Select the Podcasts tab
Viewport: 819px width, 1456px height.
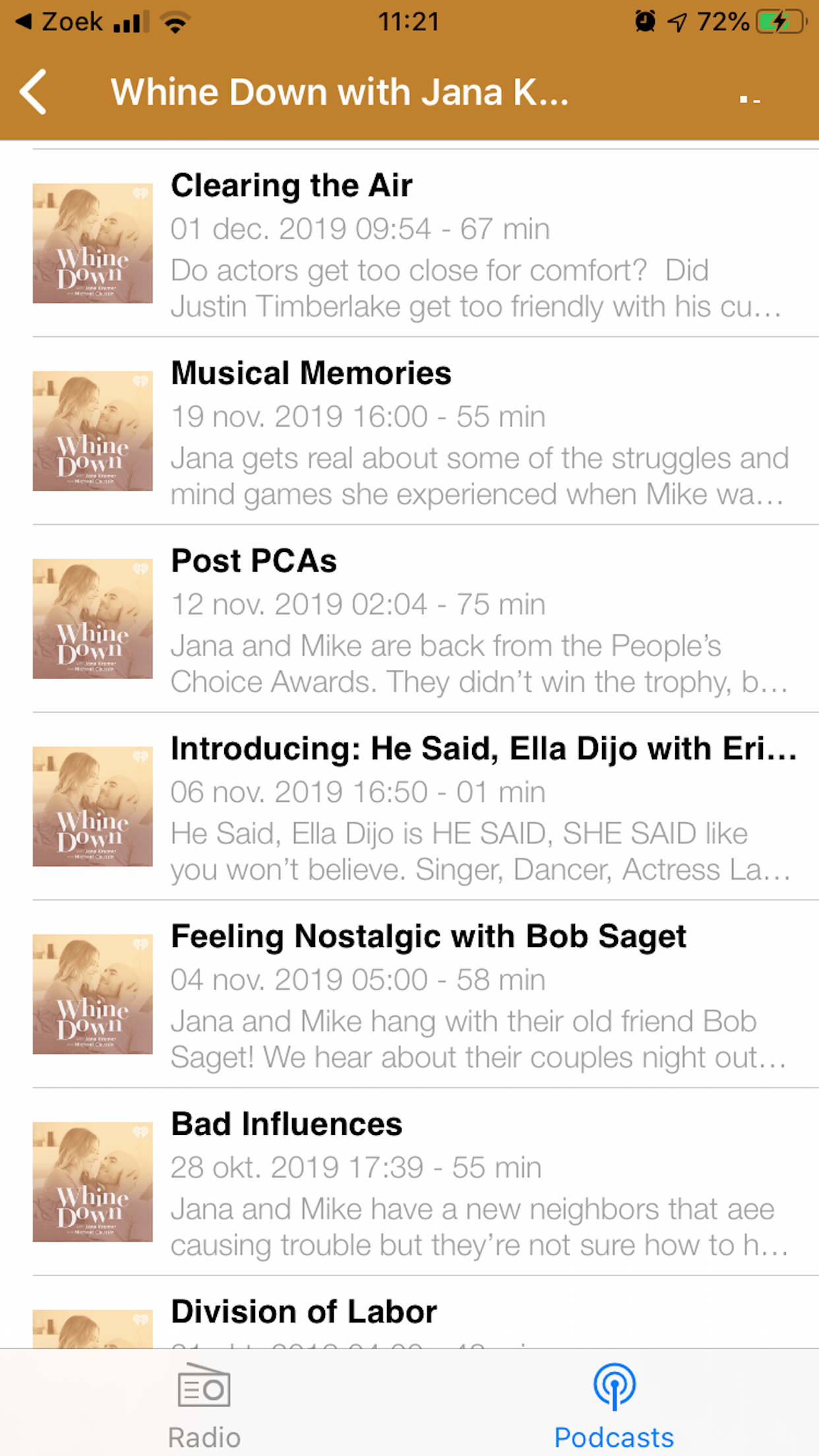click(614, 1406)
